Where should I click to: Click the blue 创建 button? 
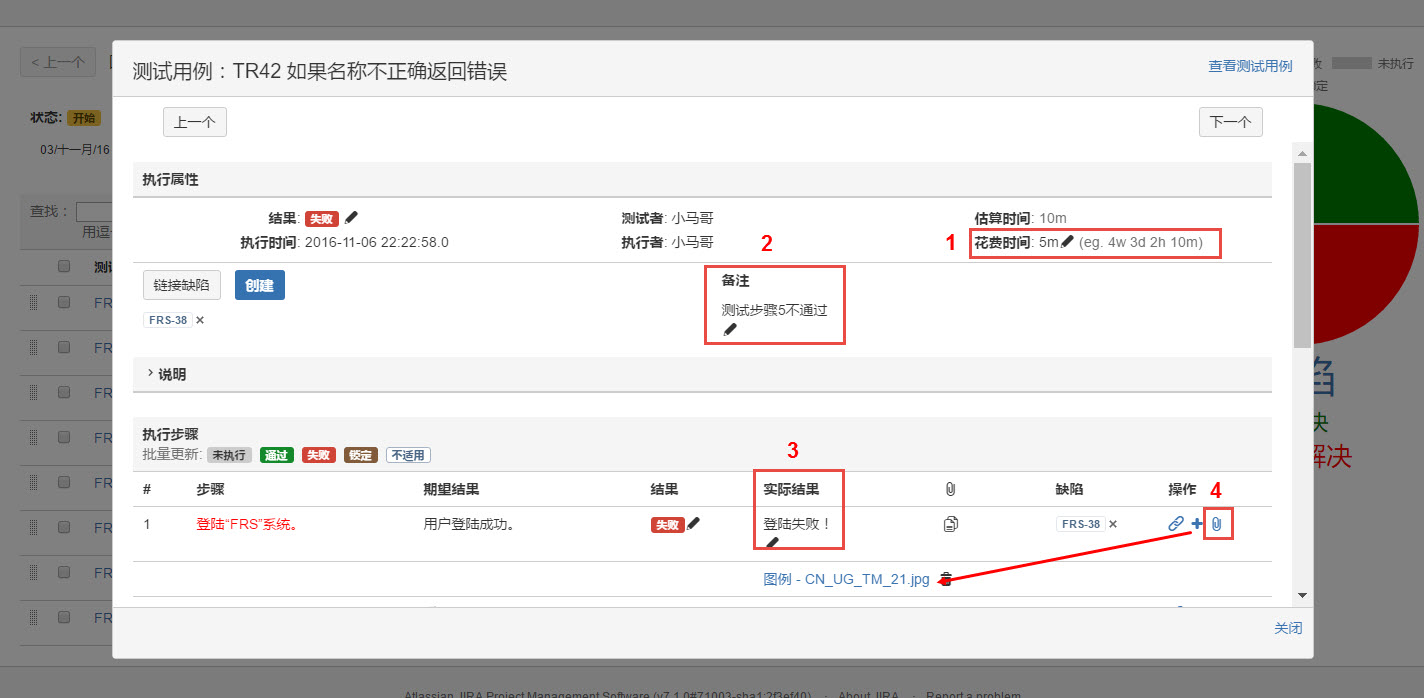260,285
